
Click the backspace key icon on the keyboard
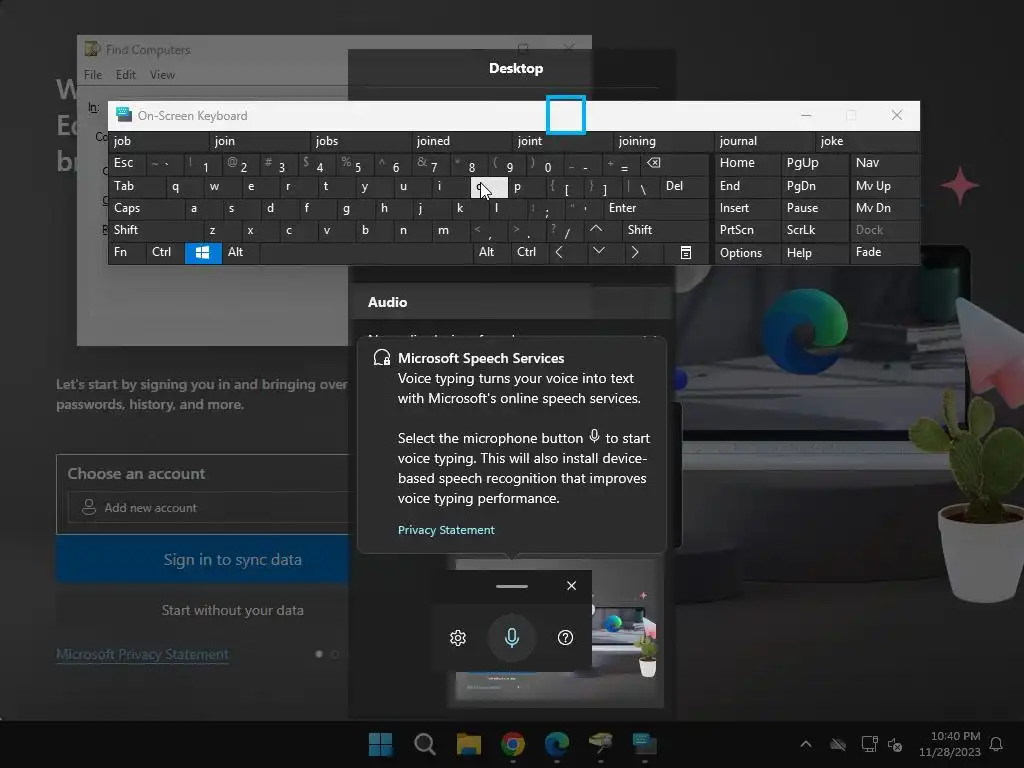click(653, 163)
